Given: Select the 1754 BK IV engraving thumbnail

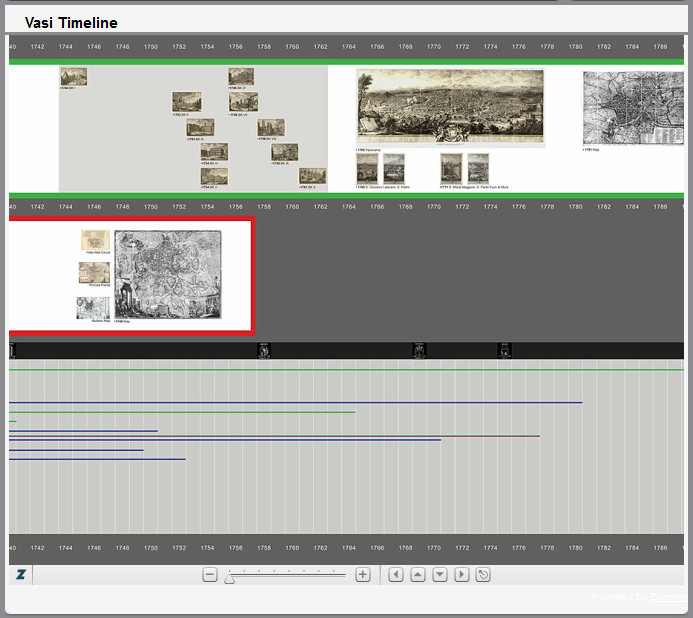Looking at the screenshot, I should coord(214,152).
